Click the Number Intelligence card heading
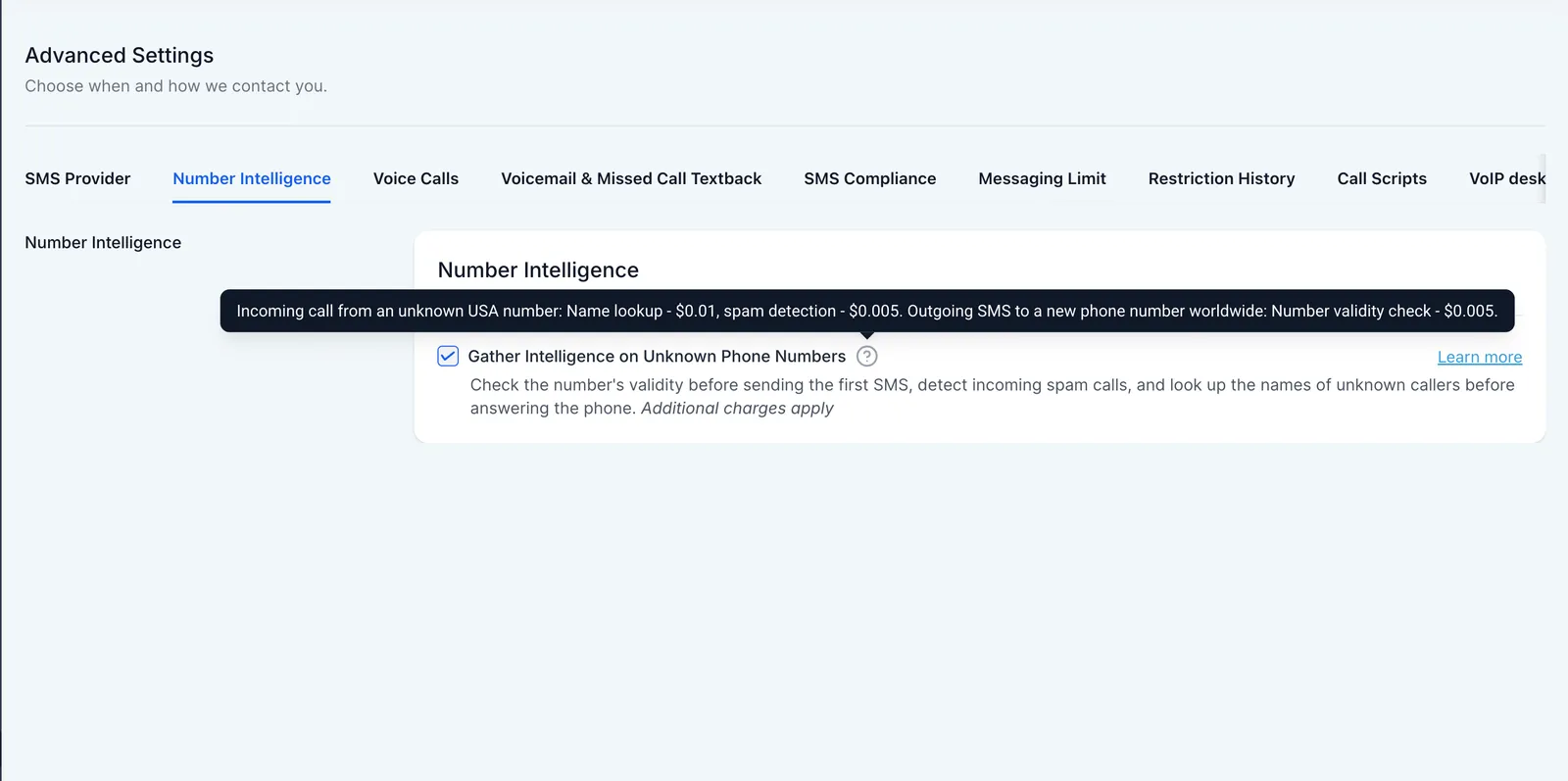This screenshot has width=1568, height=781. pos(538,270)
